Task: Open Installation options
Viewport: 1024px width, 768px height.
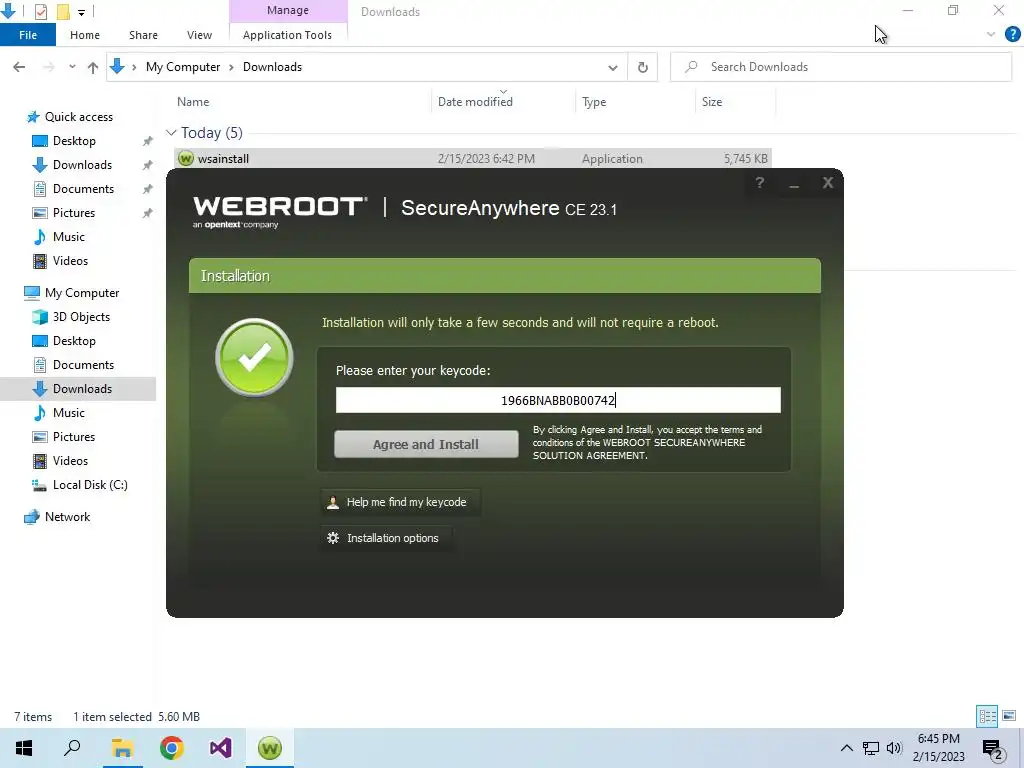Action: click(x=387, y=538)
